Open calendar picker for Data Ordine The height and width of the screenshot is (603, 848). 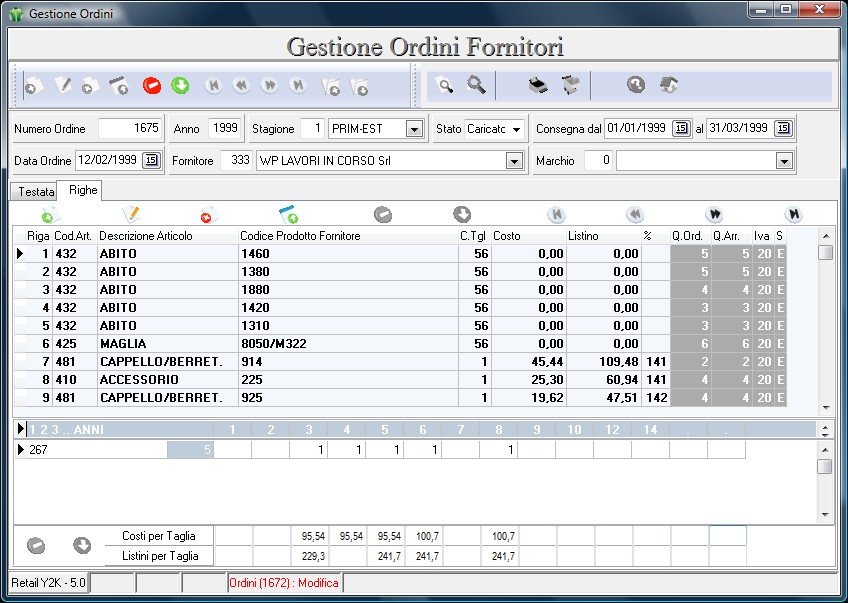point(151,160)
